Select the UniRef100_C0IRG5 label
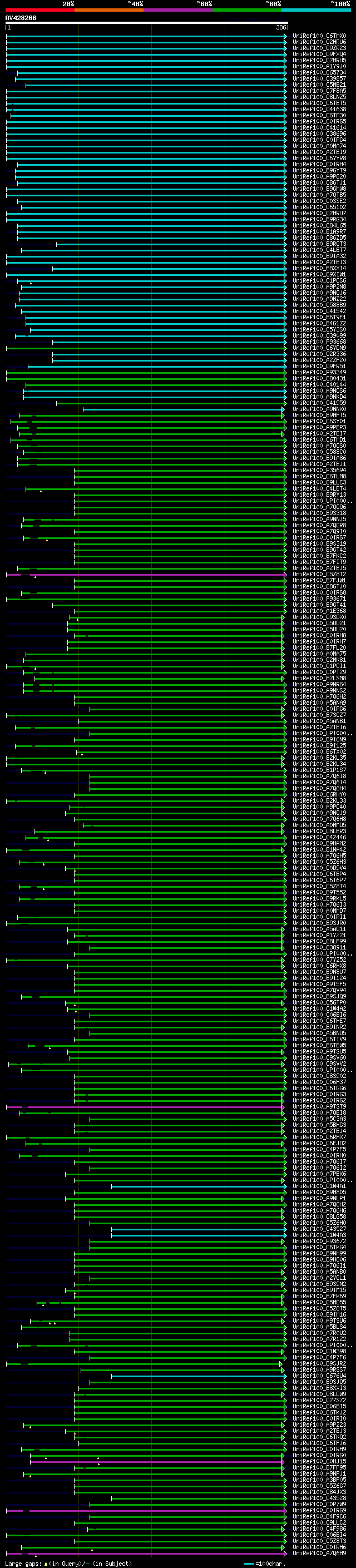This screenshot has height=1568, width=356. 319,122
